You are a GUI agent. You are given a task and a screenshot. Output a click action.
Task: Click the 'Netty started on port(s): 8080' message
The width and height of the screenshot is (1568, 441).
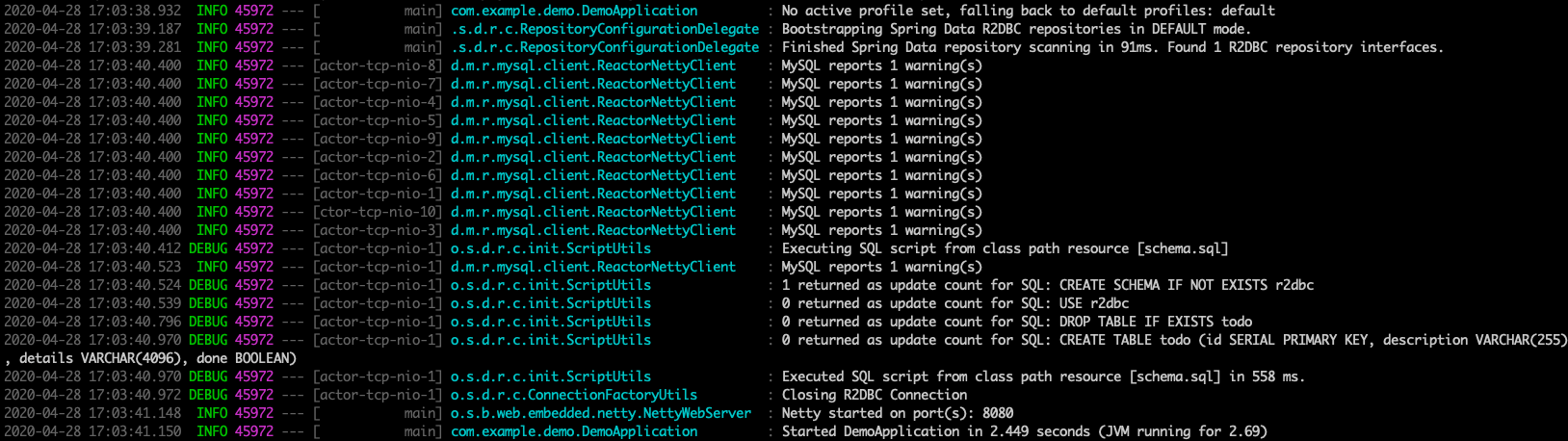click(898, 413)
